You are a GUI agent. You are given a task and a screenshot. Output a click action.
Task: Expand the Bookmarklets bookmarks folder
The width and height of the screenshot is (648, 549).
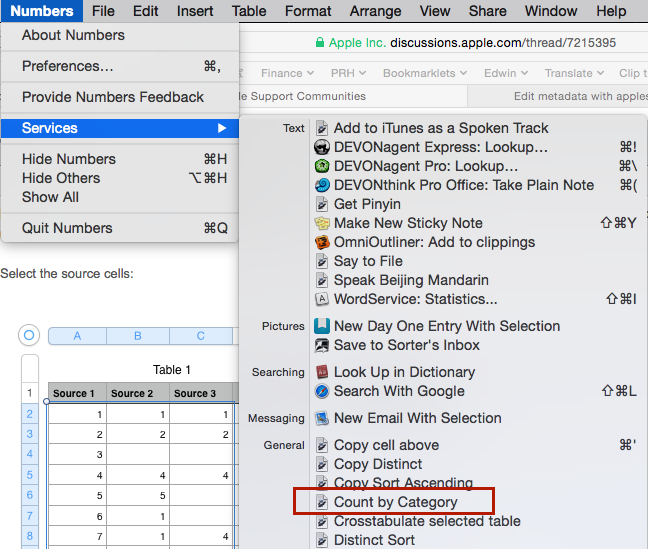click(x=425, y=73)
